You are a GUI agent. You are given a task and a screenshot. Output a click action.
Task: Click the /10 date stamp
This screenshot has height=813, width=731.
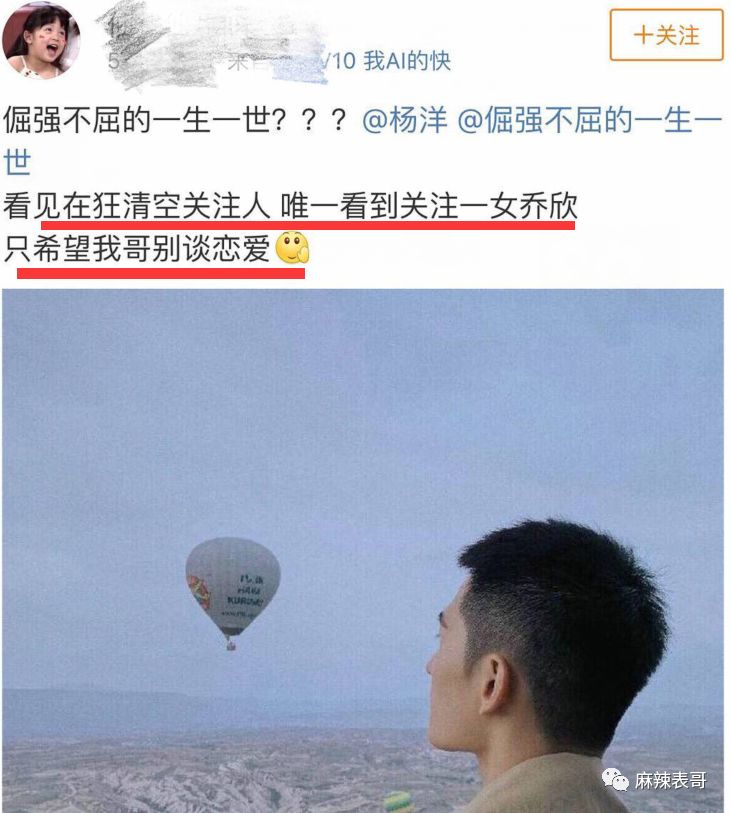tap(339, 61)
